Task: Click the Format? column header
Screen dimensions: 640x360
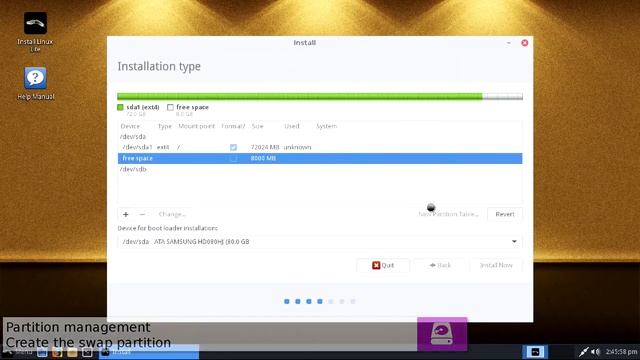Action: coord(233,126)
